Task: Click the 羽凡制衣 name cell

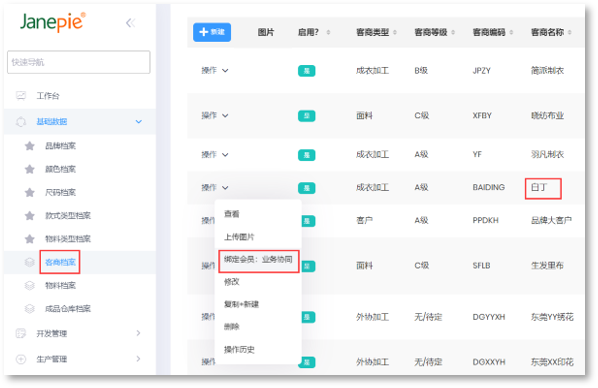Action: pyautogui.click(x=547, y=155)
